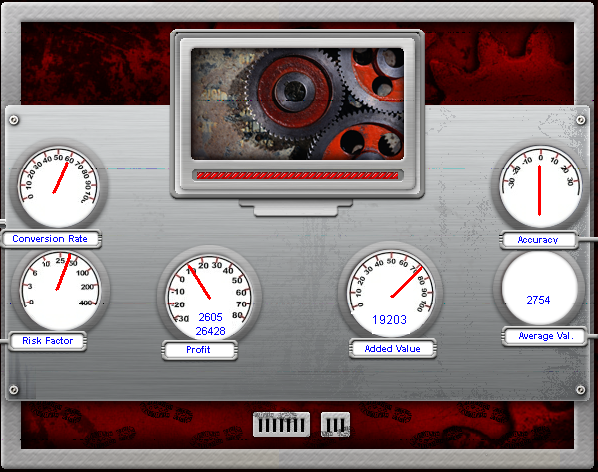Click the three-slot vent grille at bottom

click(x=335, y=424)
